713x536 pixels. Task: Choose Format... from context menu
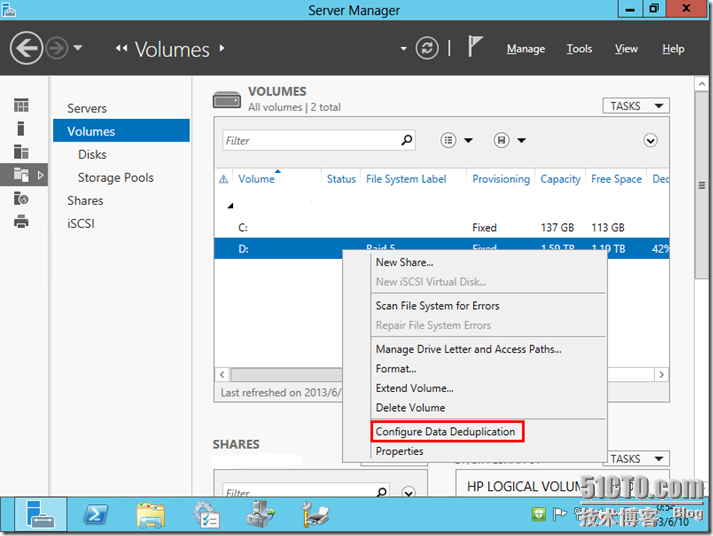pyautogui.click(x=396, y=368)
